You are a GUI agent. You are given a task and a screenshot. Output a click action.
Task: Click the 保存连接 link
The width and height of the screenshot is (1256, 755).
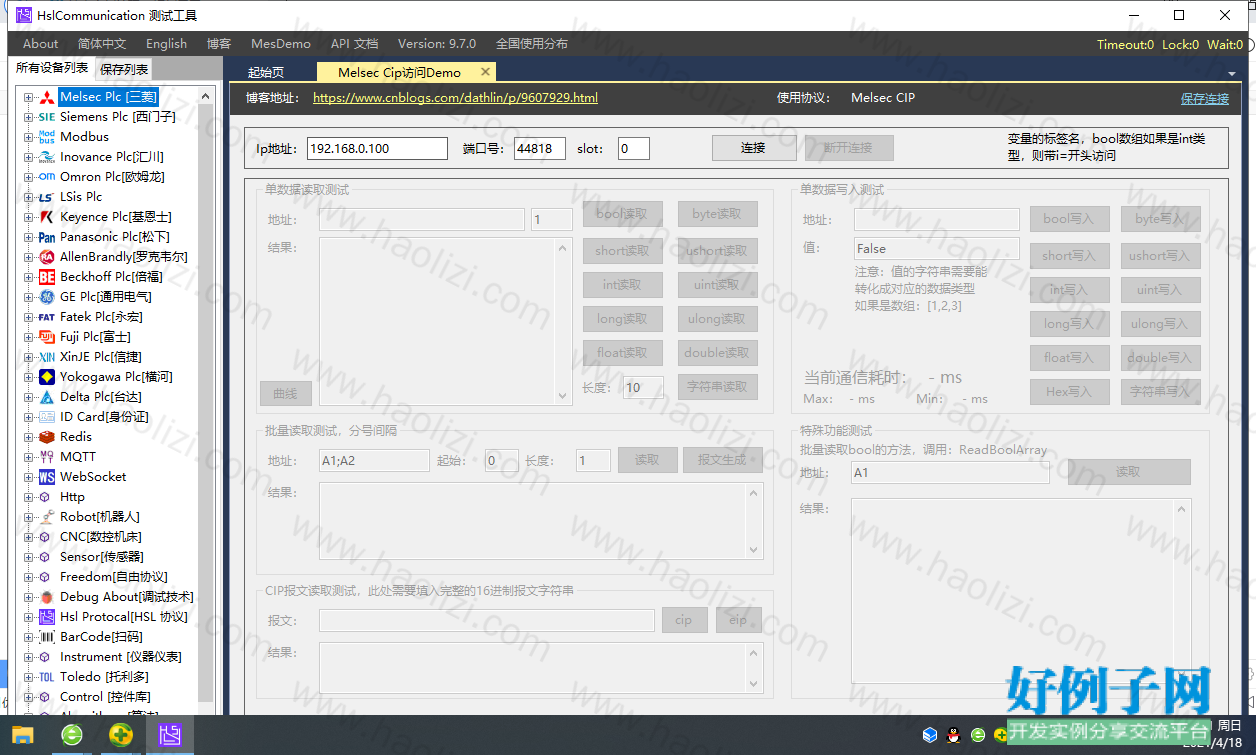pos(1205,99)
